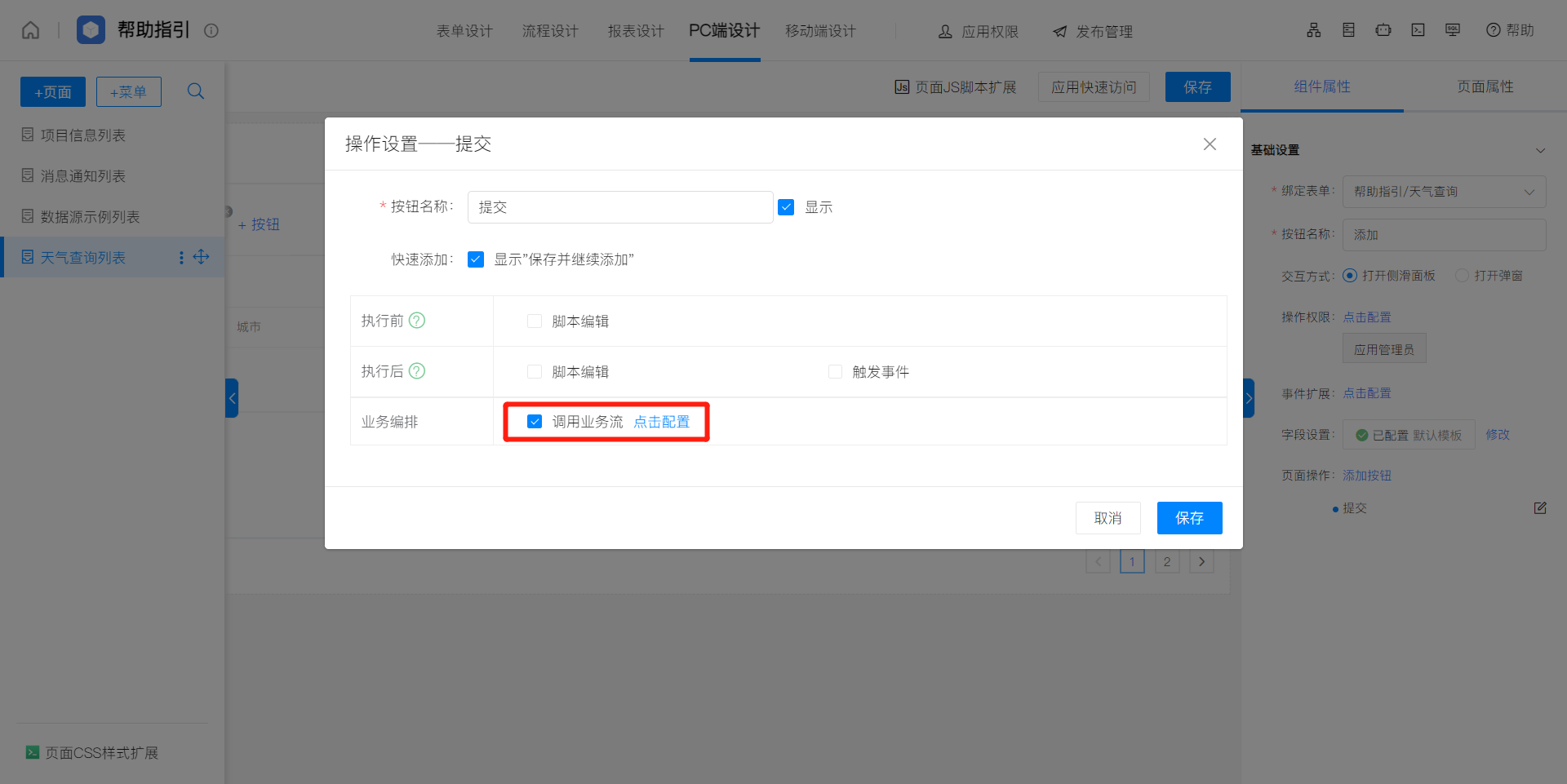Select 天气查询列表 page
This screenshot has height=784, width=1567.
(x=83, y=258)
